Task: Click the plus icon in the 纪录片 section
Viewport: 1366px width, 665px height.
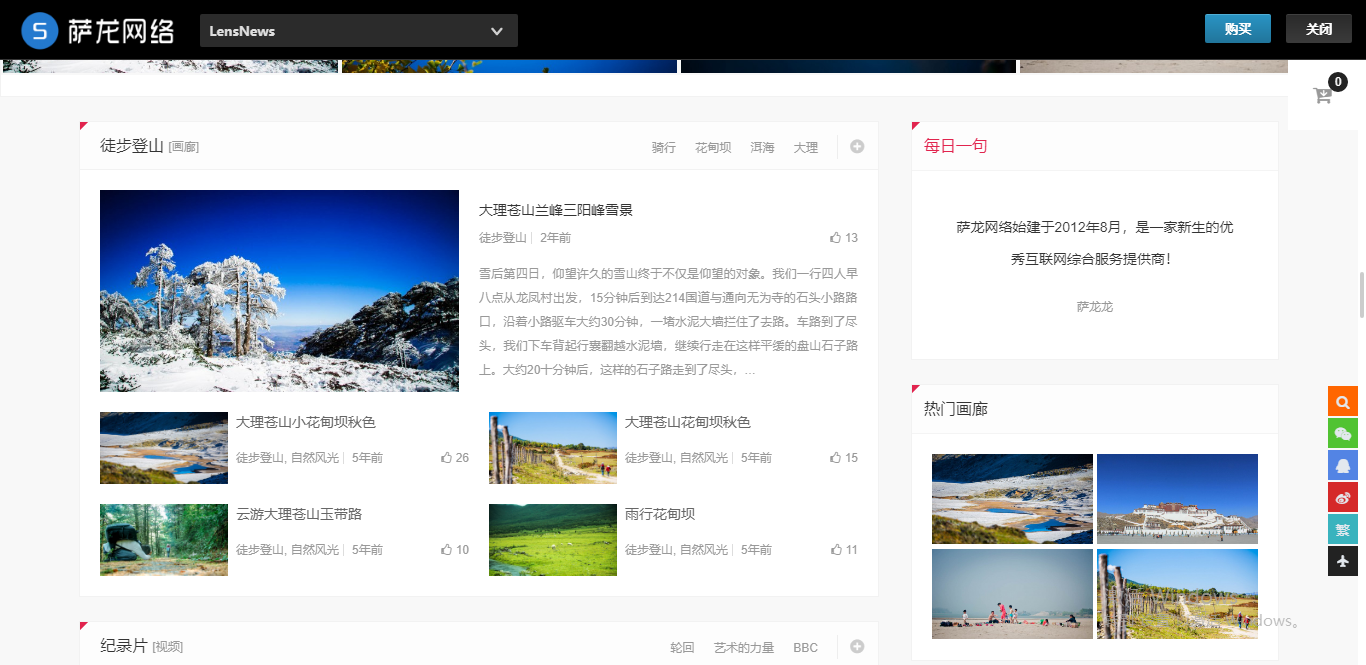Action: (856, 646)
